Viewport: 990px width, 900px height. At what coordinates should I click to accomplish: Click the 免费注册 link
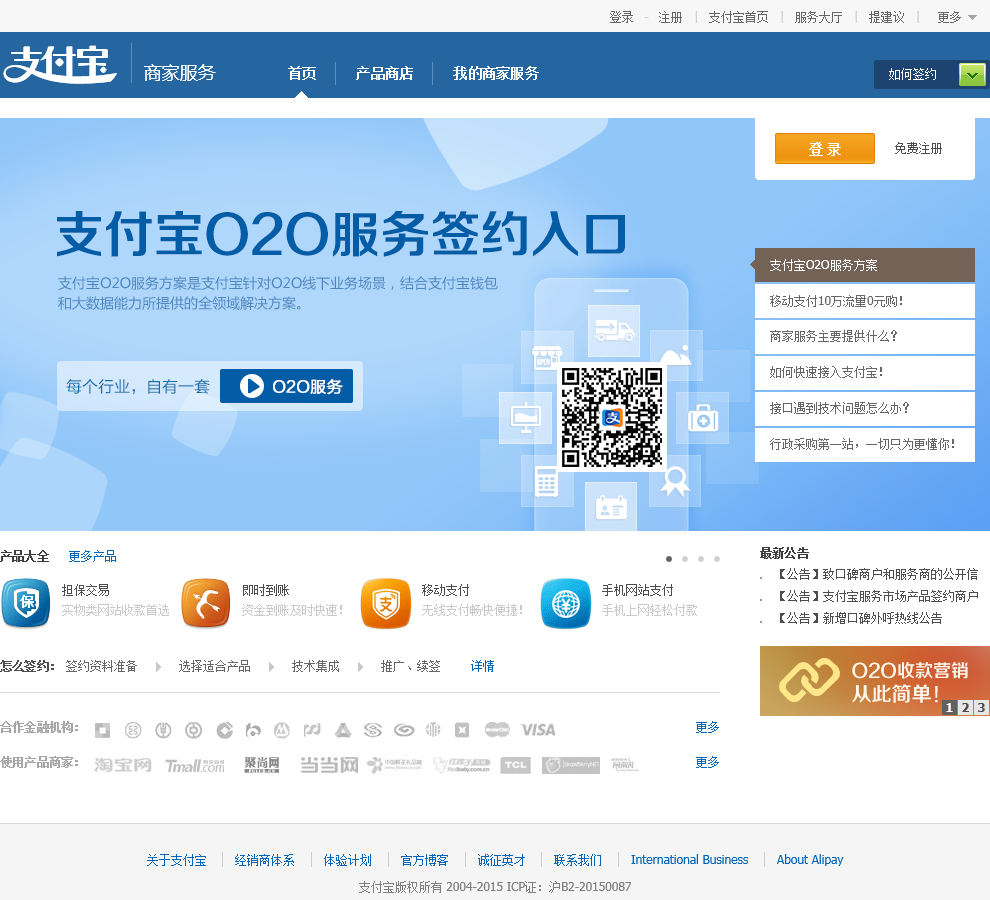pos(918,148)
